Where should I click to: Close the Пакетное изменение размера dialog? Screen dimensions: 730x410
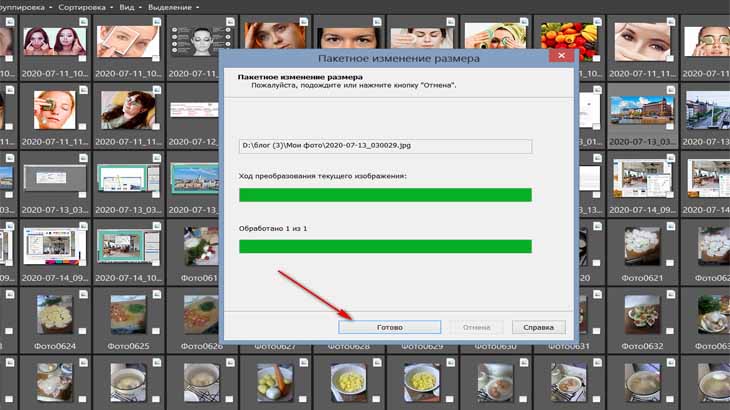point(561,55)
